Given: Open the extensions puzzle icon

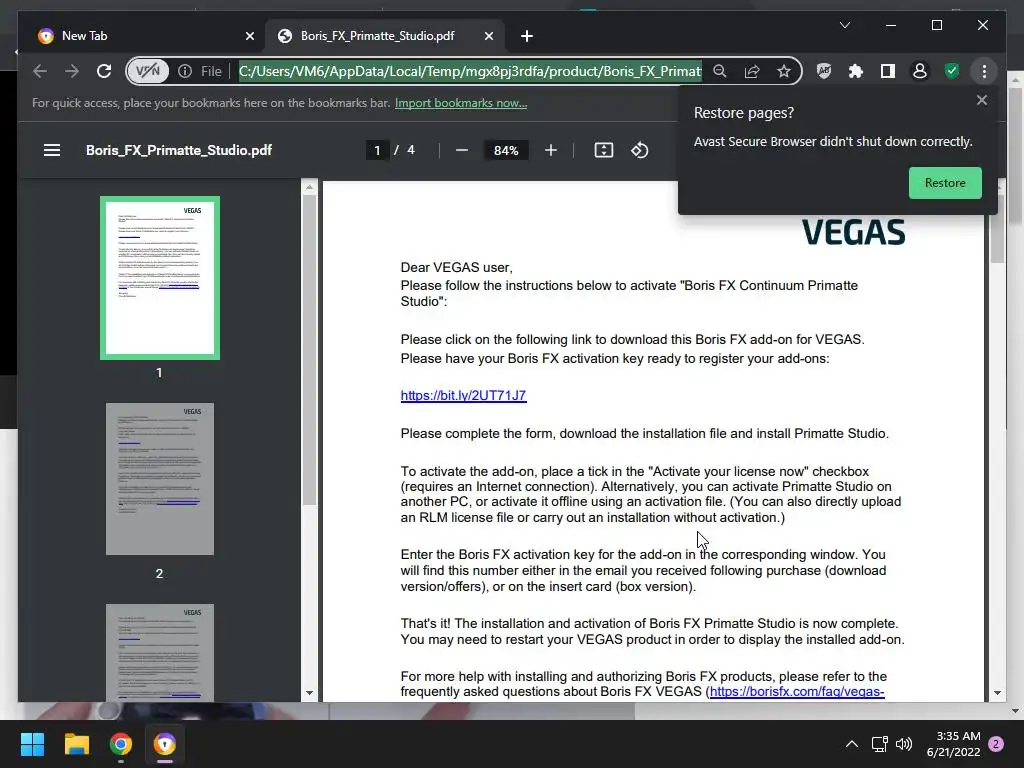Looking at the screenshot, I should (x=856, y=71).
